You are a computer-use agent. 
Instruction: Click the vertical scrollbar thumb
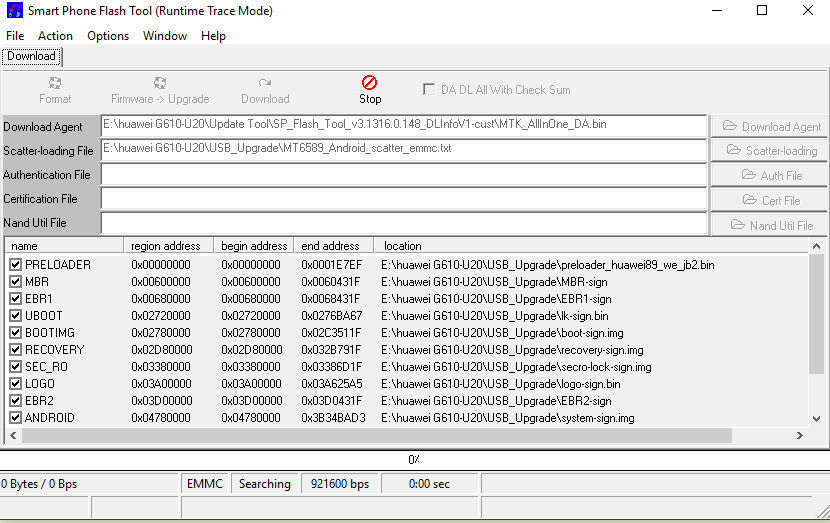click(816, 314)
